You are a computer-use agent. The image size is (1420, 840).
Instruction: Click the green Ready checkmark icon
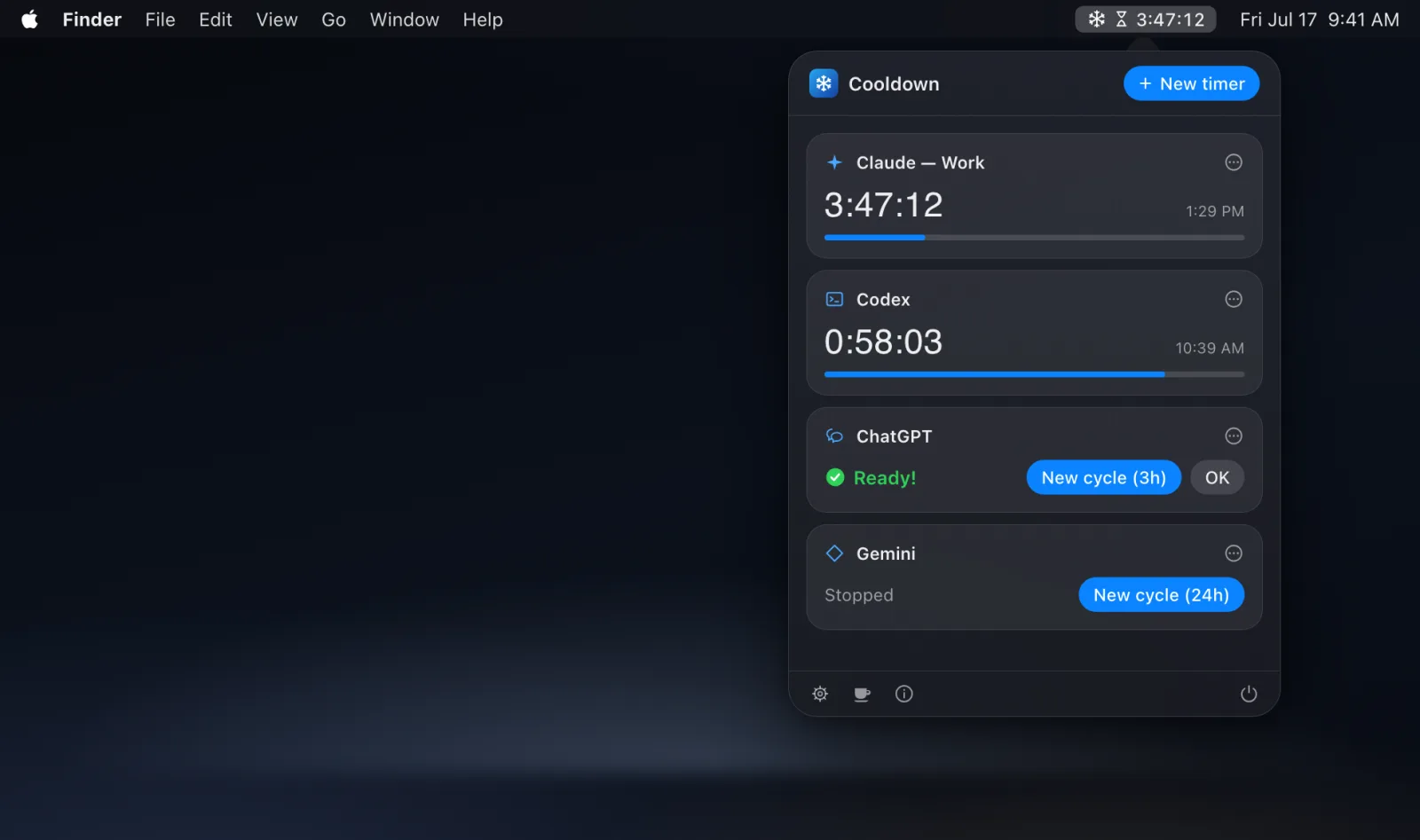834,477
